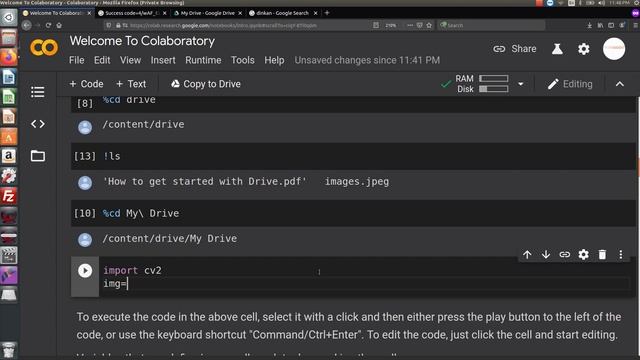Close the Welcome To Colaboratory tab

tap(89, 13)
